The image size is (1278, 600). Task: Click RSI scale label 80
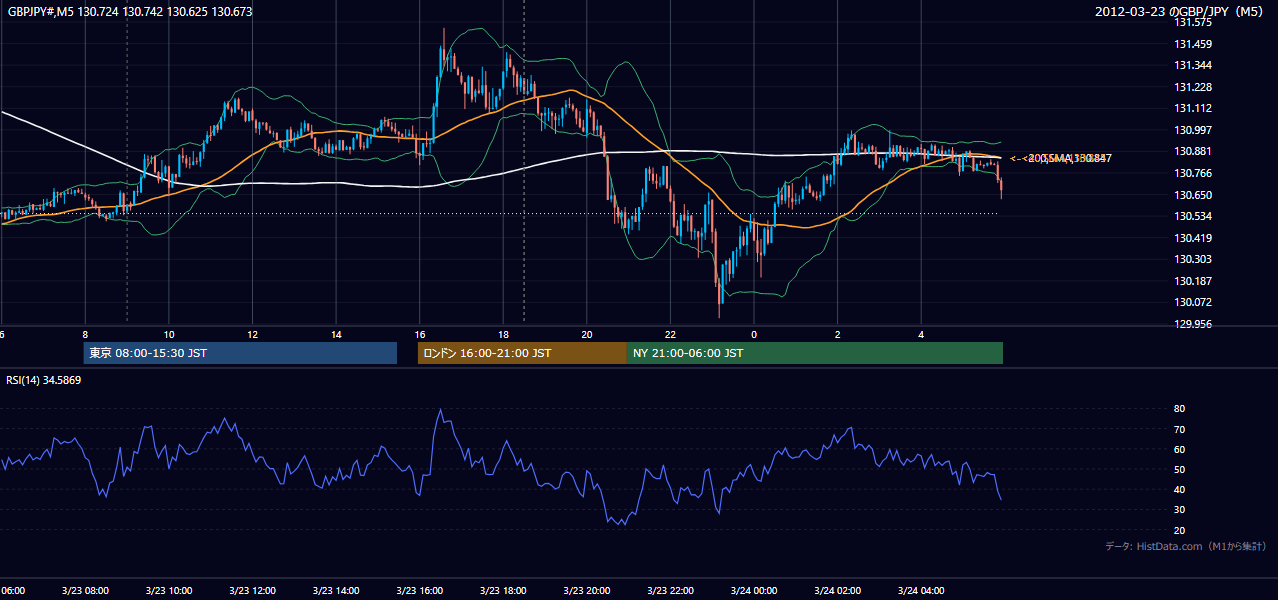point(1180,409)
